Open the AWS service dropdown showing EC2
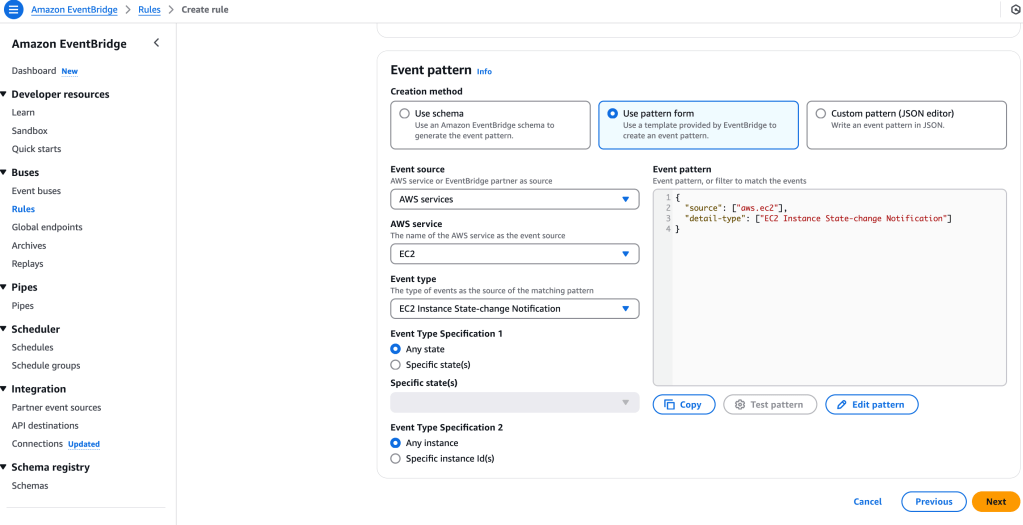 pyautogui.click(x=514, y=254)
